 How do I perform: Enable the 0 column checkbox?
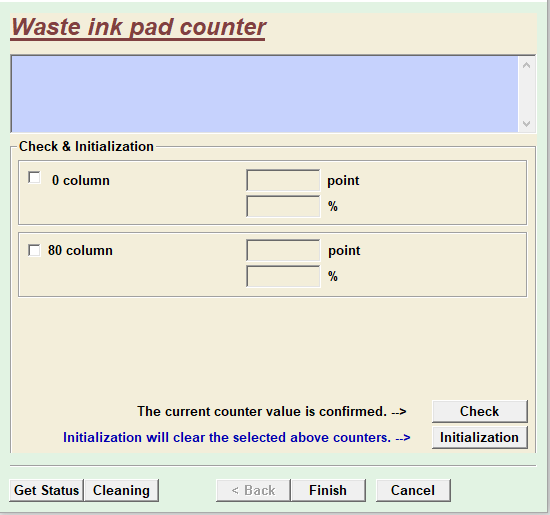coord(34,178)
